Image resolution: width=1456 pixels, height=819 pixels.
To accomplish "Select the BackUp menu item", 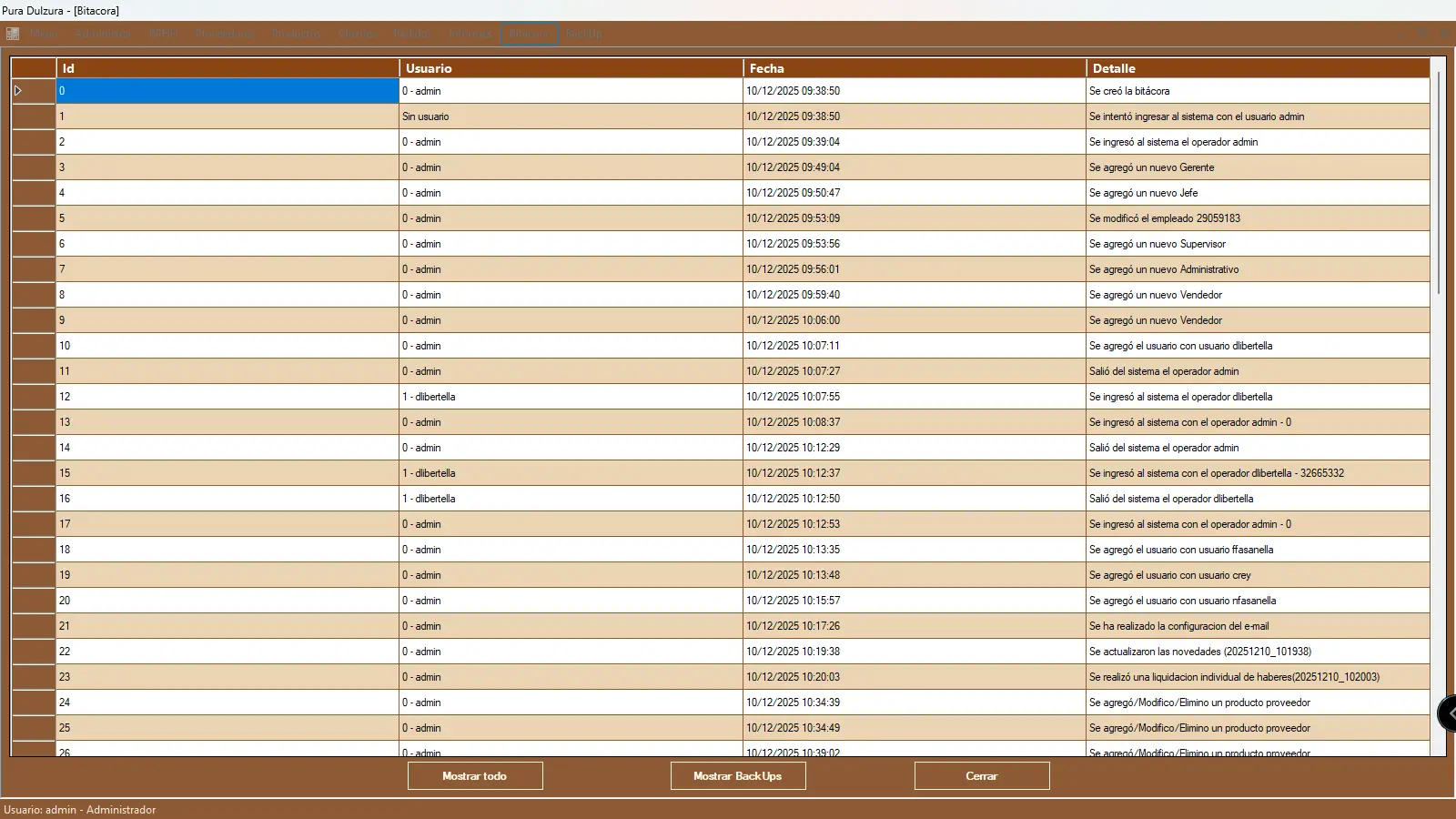I will pos(584,34).
